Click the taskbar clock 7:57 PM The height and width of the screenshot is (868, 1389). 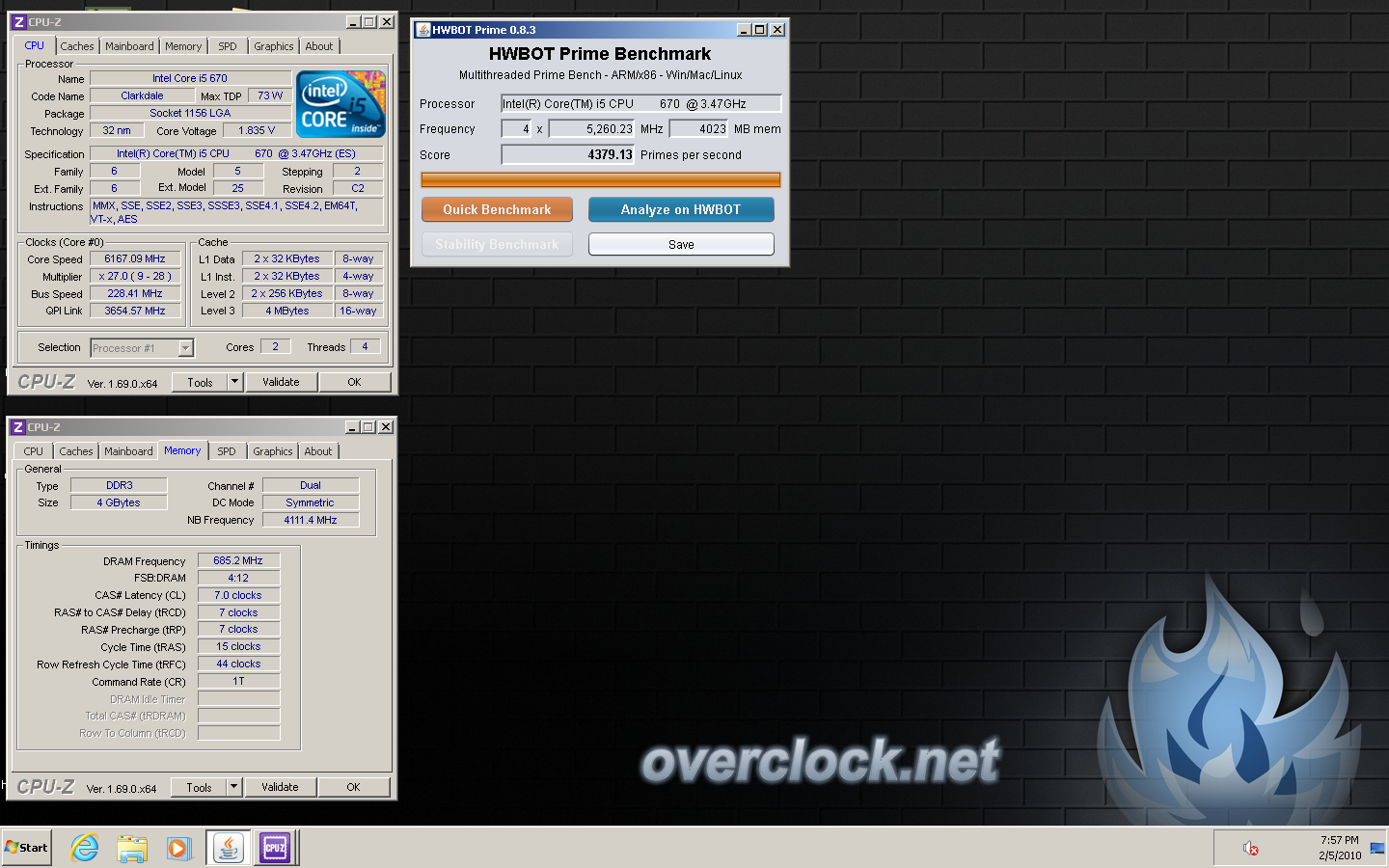click(1340, 840)
